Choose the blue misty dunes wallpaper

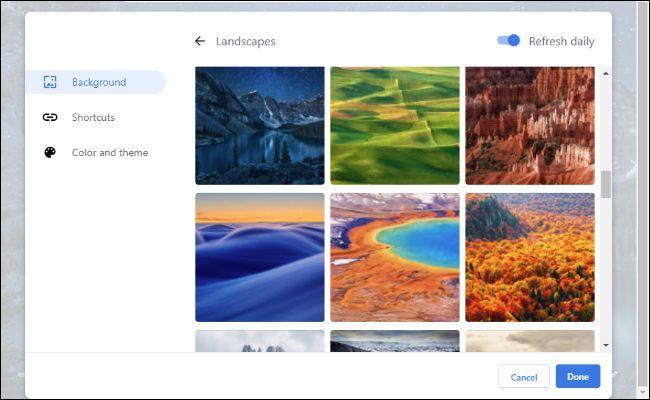click(x=260, y=257)
